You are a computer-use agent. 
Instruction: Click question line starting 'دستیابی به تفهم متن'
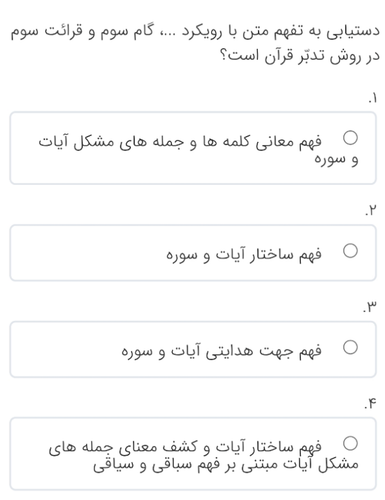(x=195, y=32)
